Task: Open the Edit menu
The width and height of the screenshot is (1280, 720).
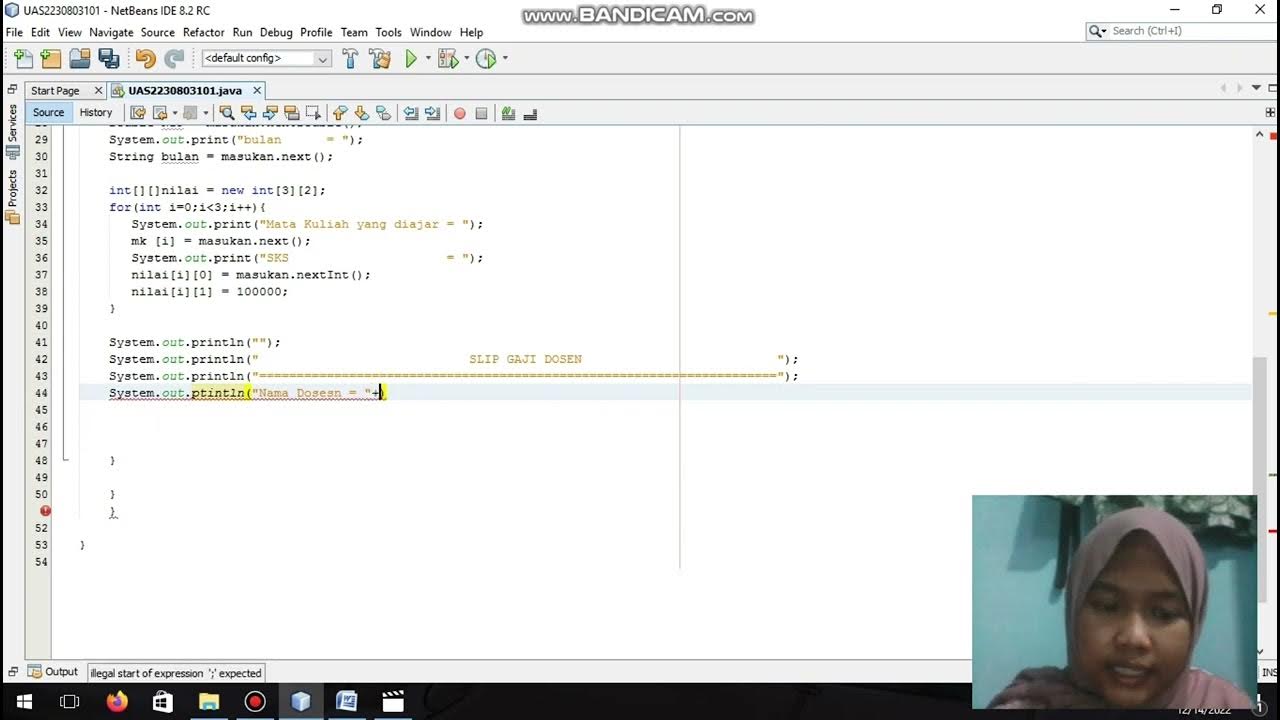Action: (x=40, y=32)
